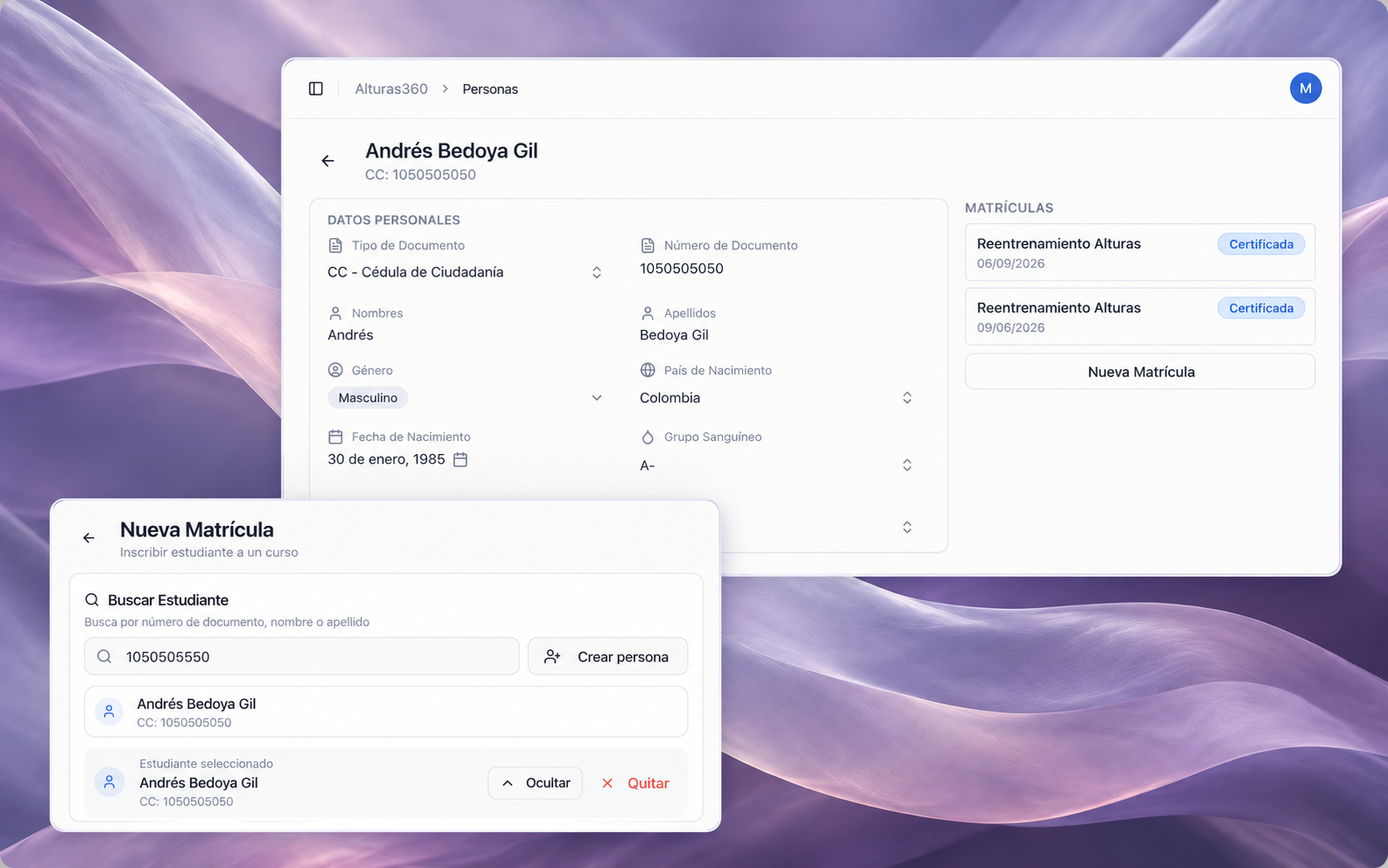Click the Masculino gender chip

pyautogui.click(x=368, y=398)
